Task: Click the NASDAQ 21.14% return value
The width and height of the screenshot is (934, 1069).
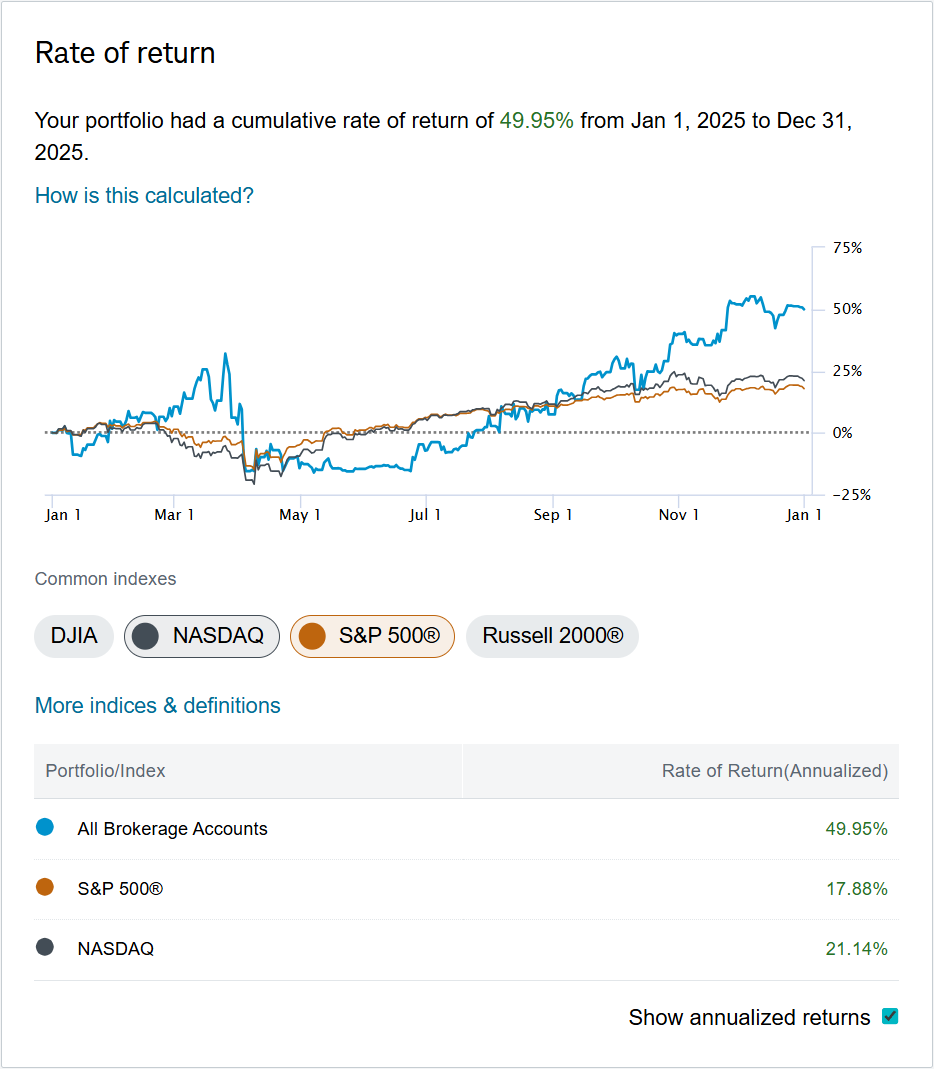Action: tap(856, 949)
